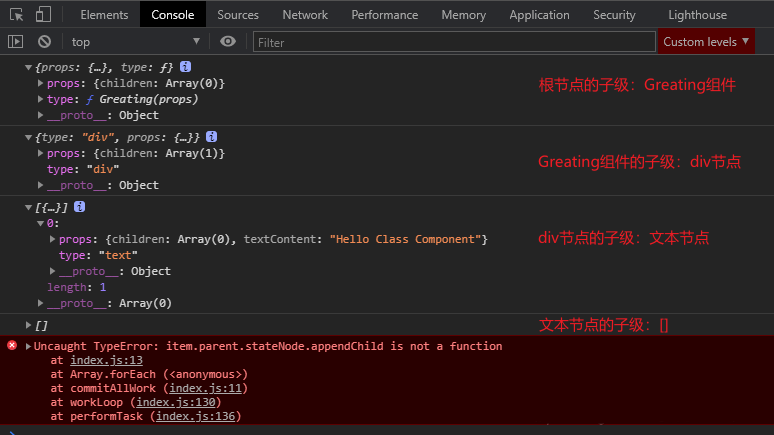Click info badge beside [{…}] array
774x435 pixels.
pos(79,206)
